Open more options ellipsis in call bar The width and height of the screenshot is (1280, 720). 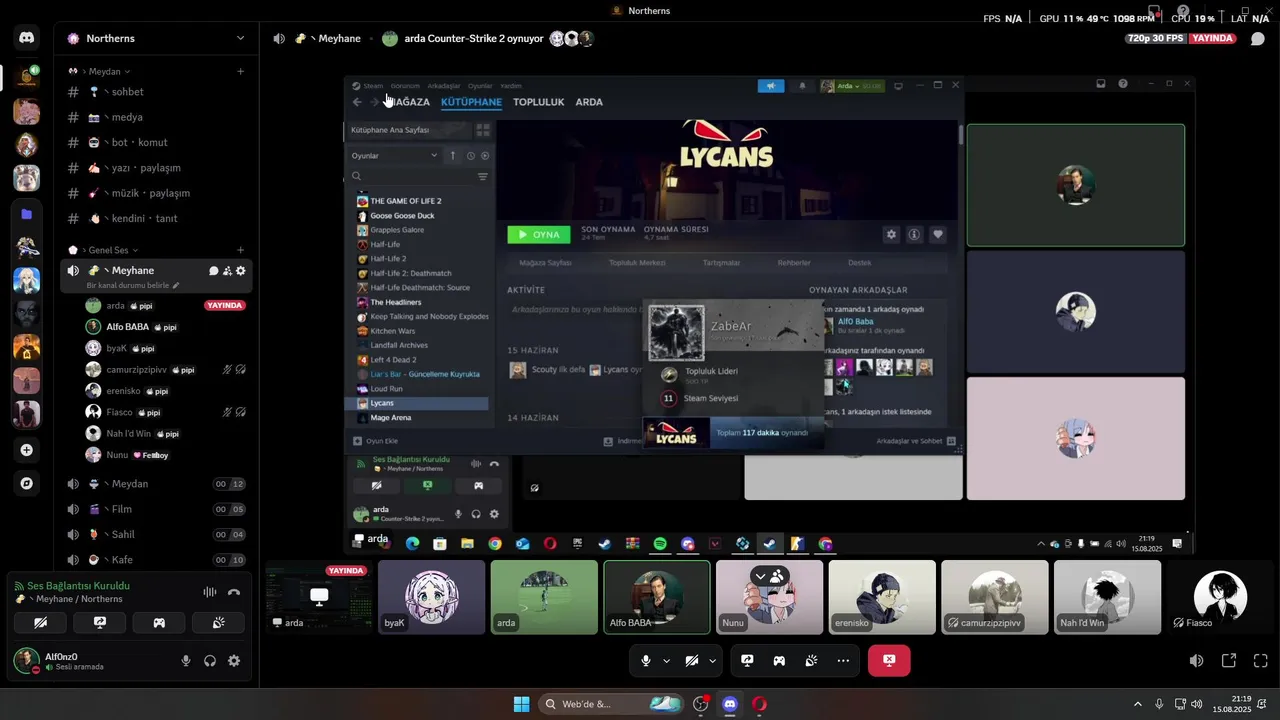pyautogui.click(x=843, y=661)
